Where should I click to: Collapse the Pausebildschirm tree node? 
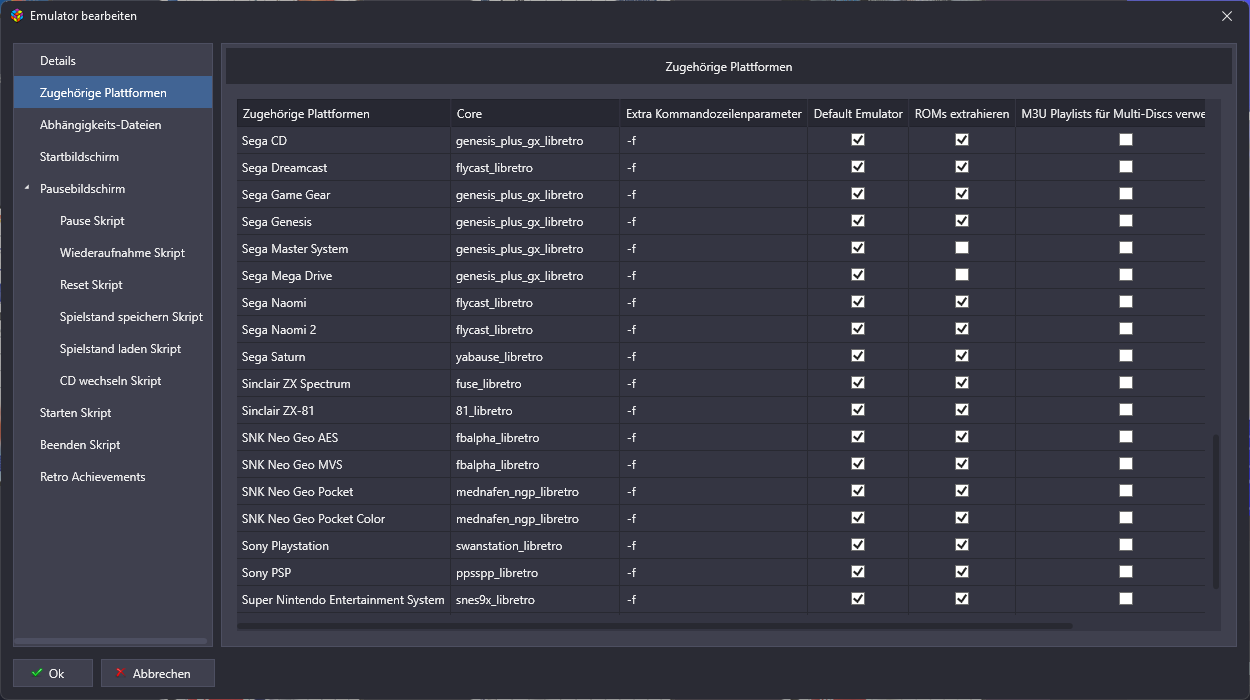coord(27,189)
